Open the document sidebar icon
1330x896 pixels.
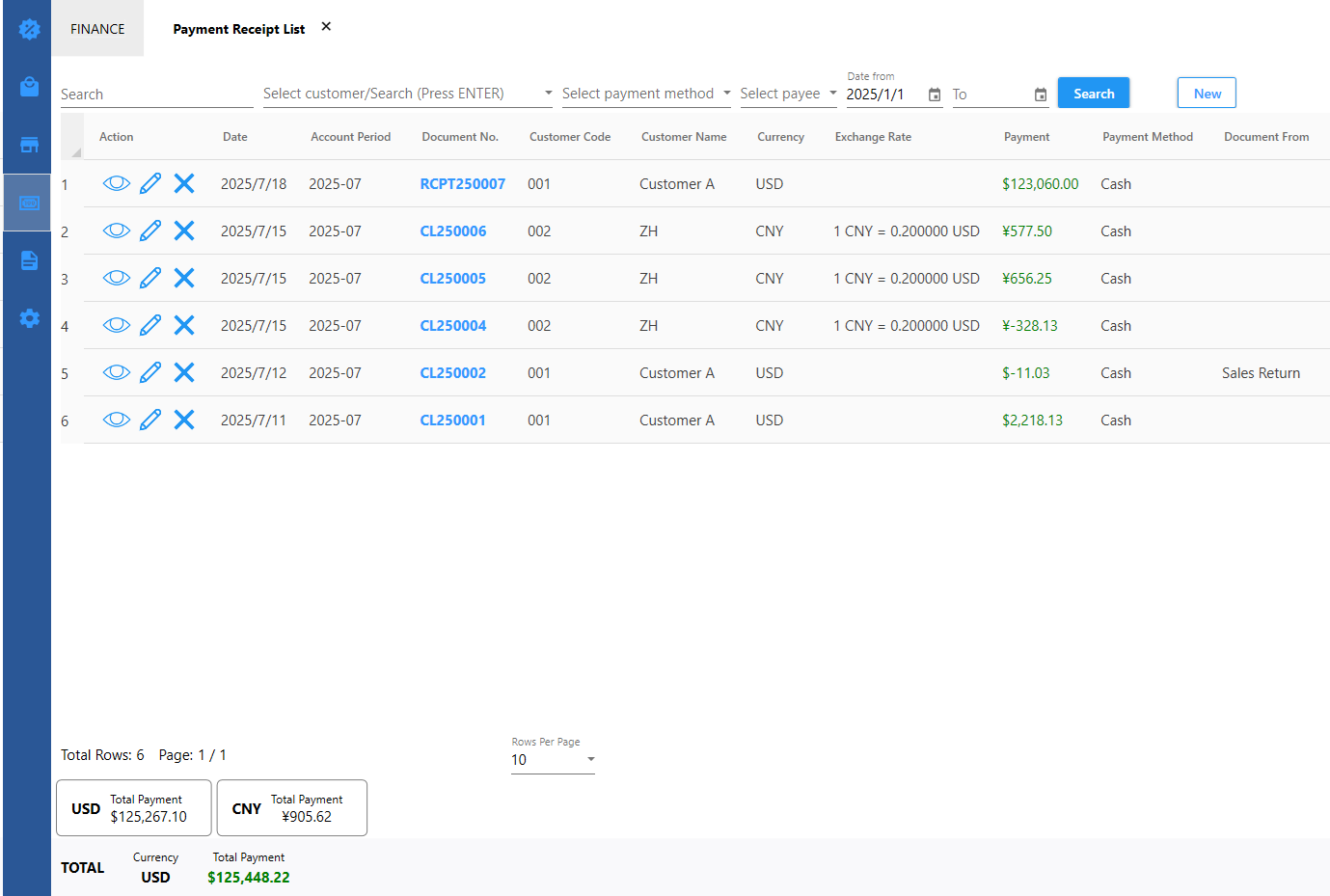tap(29, 260)
